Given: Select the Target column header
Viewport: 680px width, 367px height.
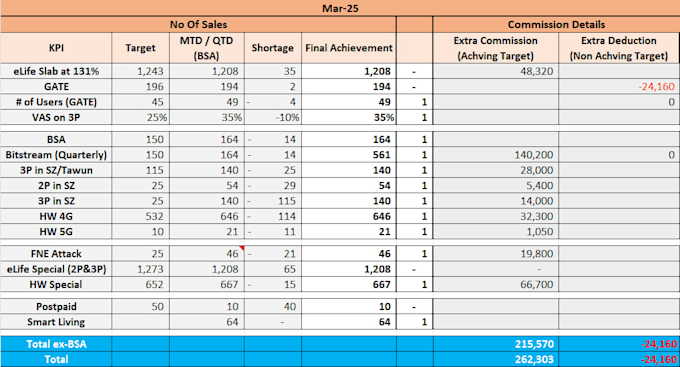Looking at the screenshot, I should tap(140, 48).
